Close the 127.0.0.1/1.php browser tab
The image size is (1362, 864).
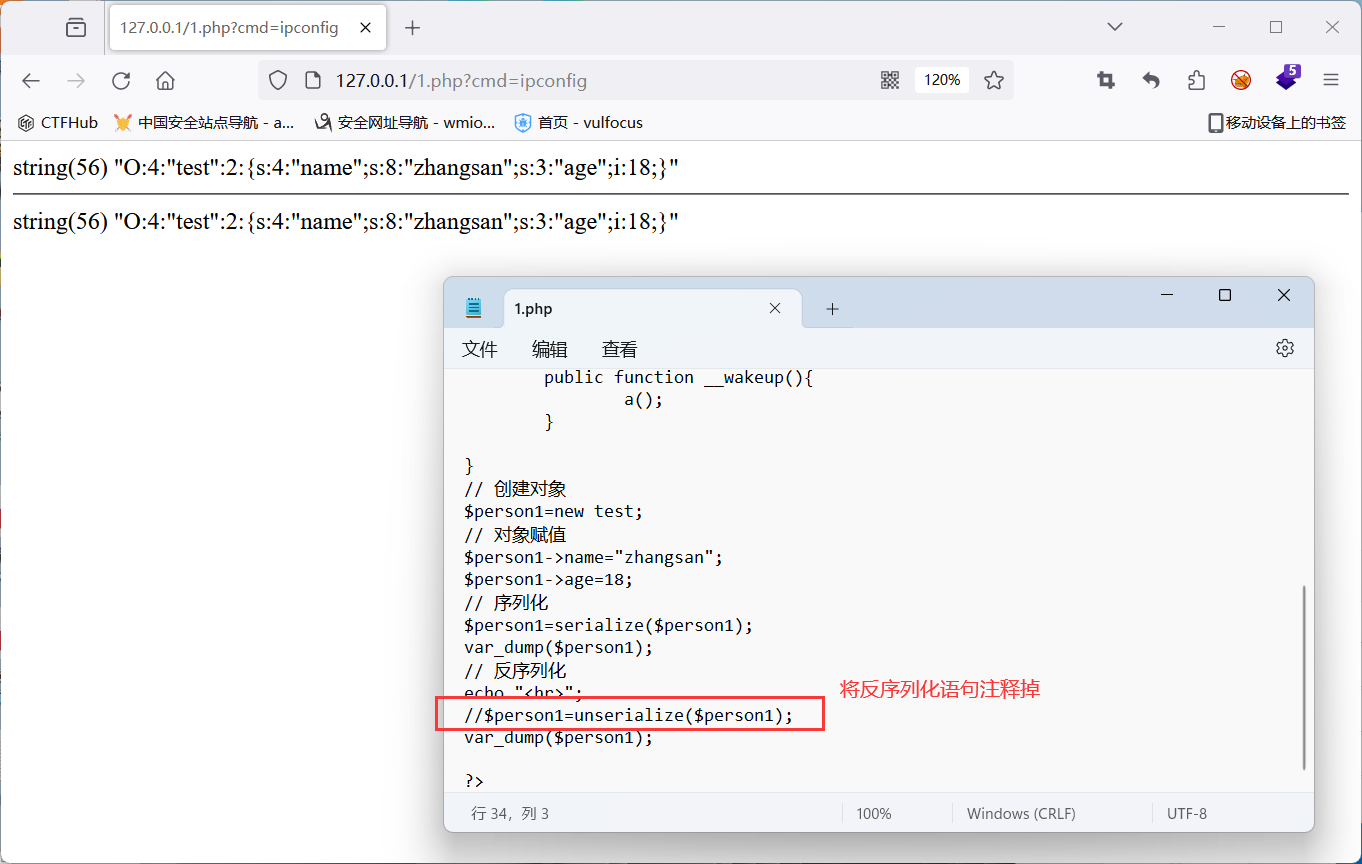click(365, 28)
